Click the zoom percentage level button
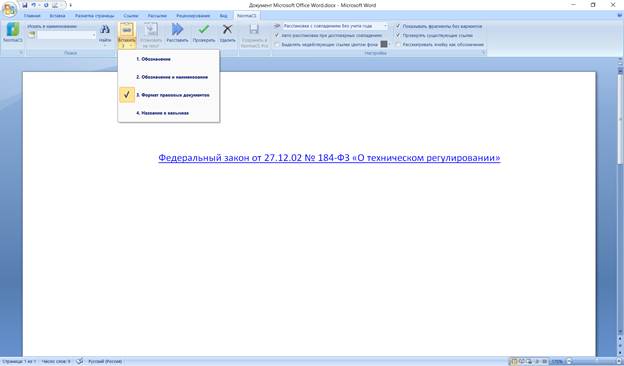Viewport: 624px width, 366px height. coord(556,362)
